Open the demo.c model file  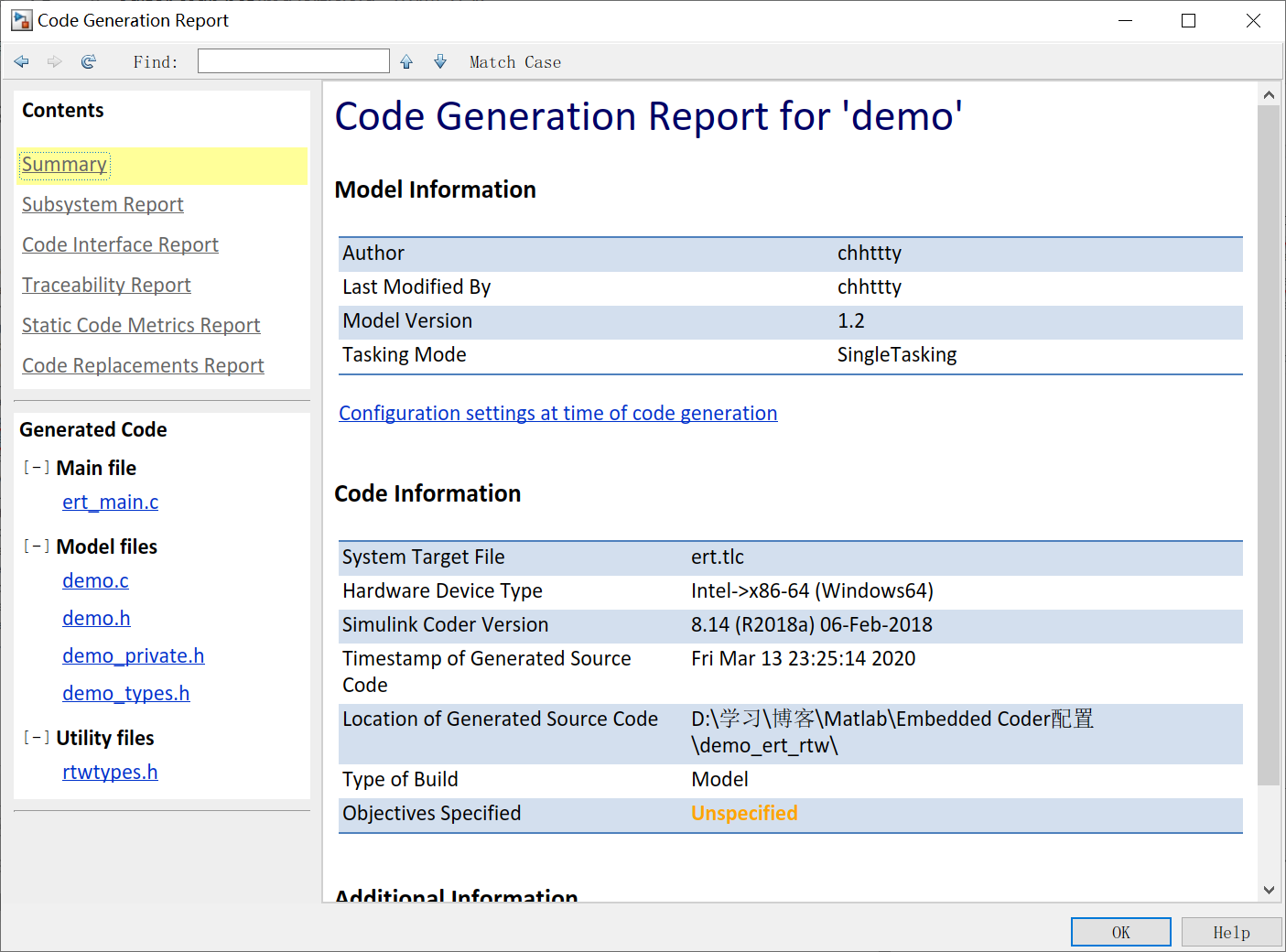(x=95, y=581)
